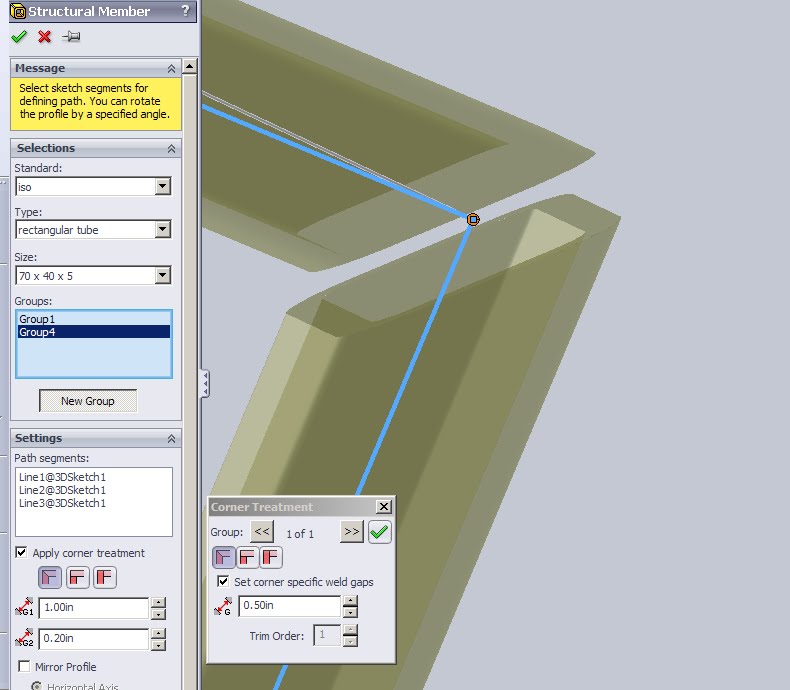This screenshot has width=790, height=690.
Task: Increase the corner weld gap value
Action: tap(350, 600)
